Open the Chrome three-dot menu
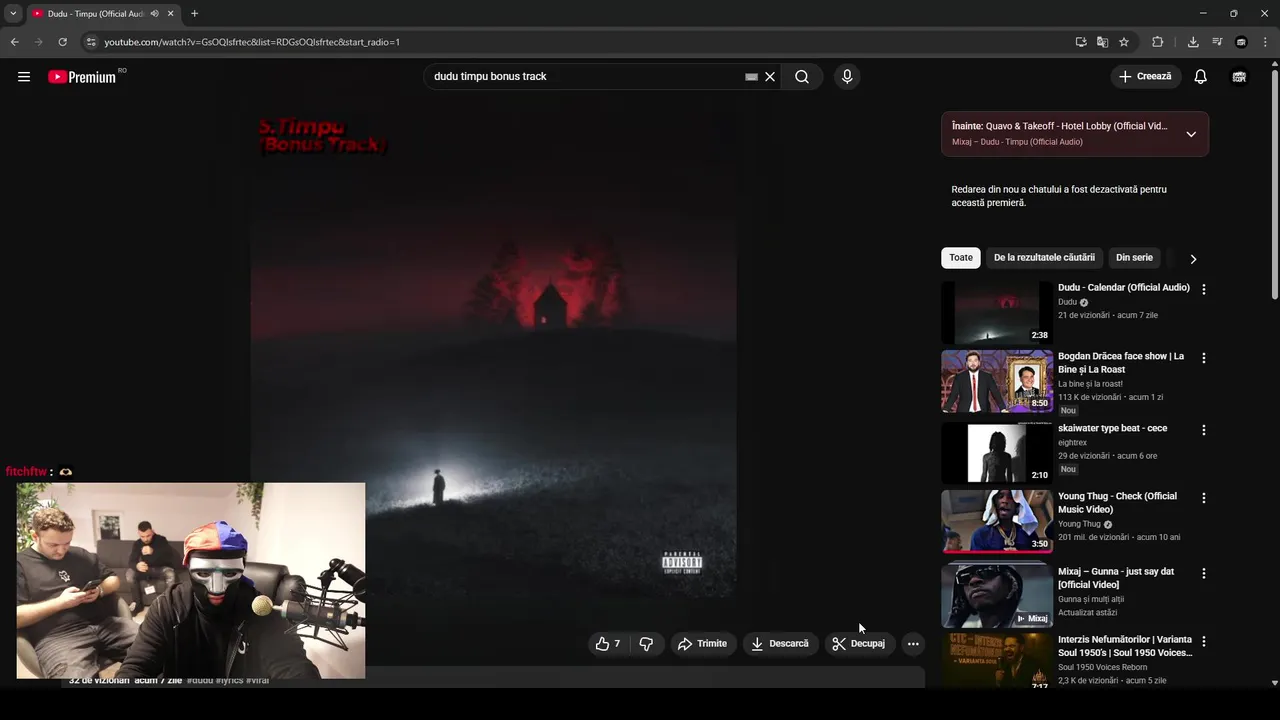Viewport: 1280px width, 720px height. pyautogui.click(x=1266, y=42)
